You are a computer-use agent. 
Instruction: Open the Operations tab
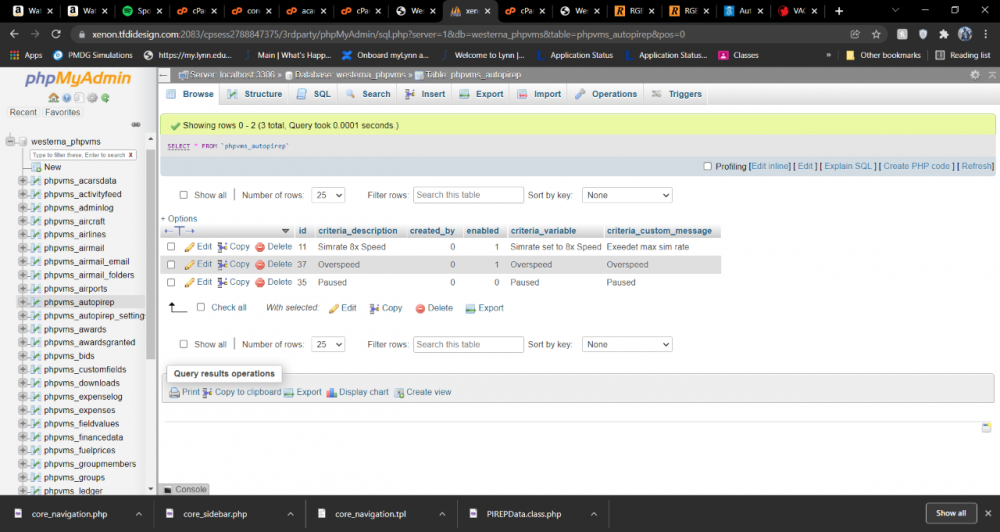(606, 94)
